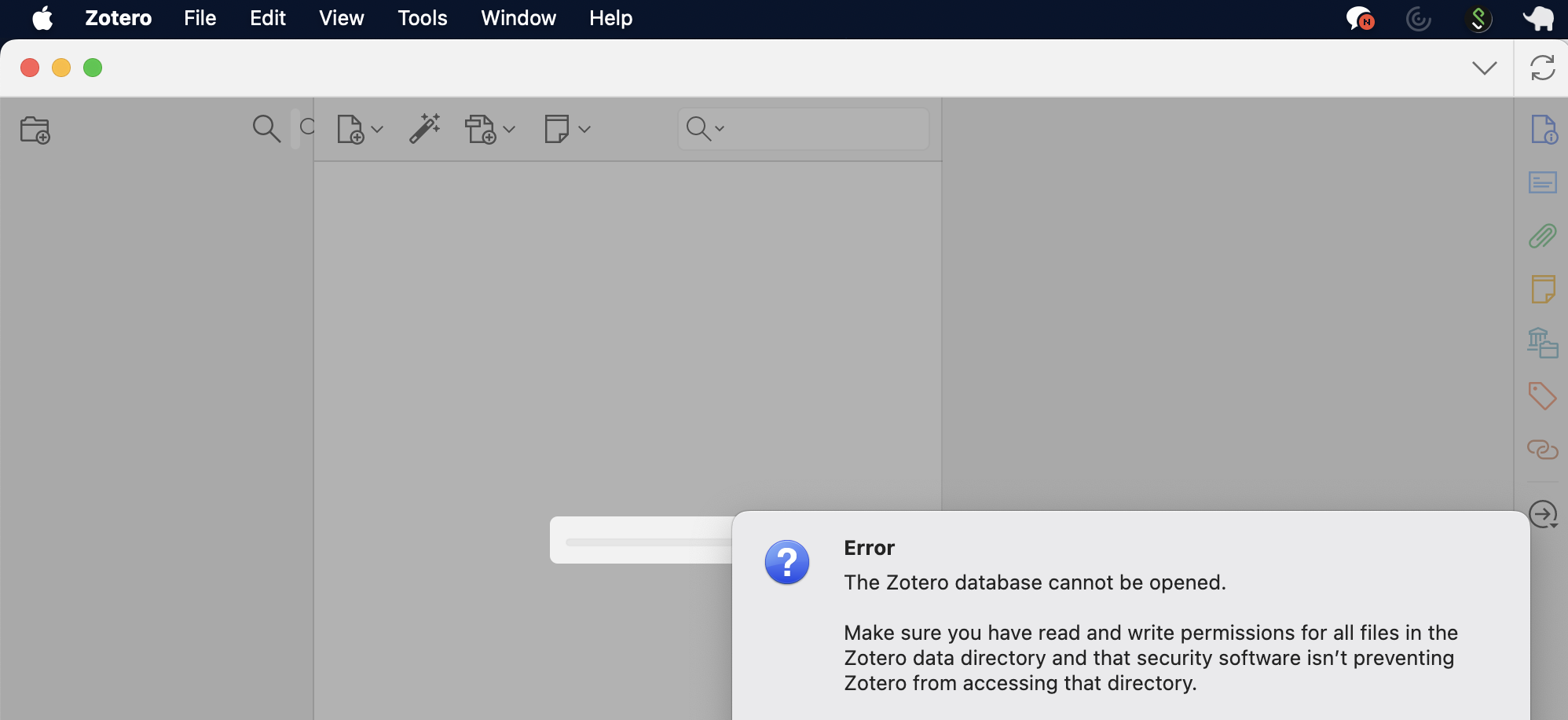Click the New Collection icon
The image size is (1568, 720).
35,130
